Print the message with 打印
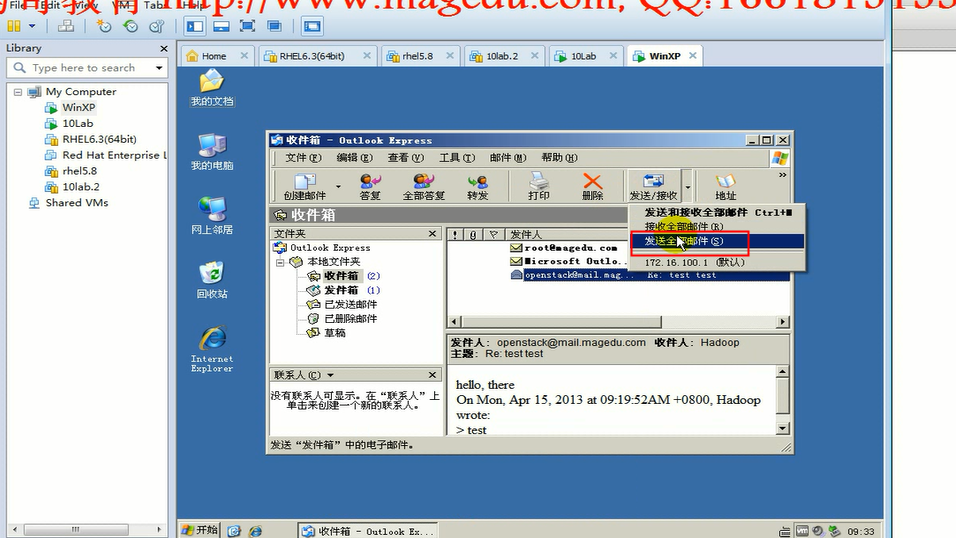The height and width of the screenshot is (538, 956). click(538, 186)
